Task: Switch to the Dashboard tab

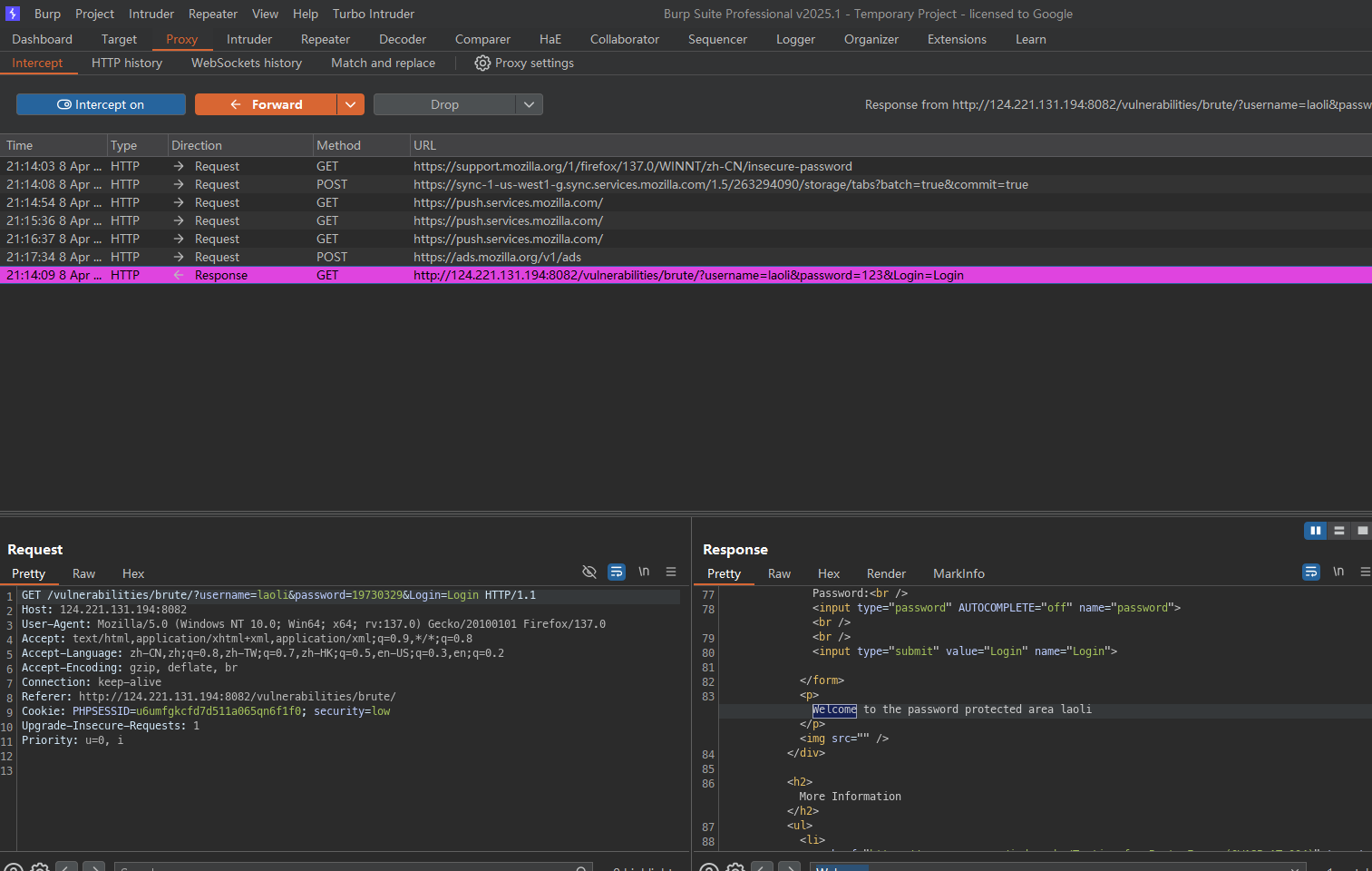Action: click(x=42, y=39)
